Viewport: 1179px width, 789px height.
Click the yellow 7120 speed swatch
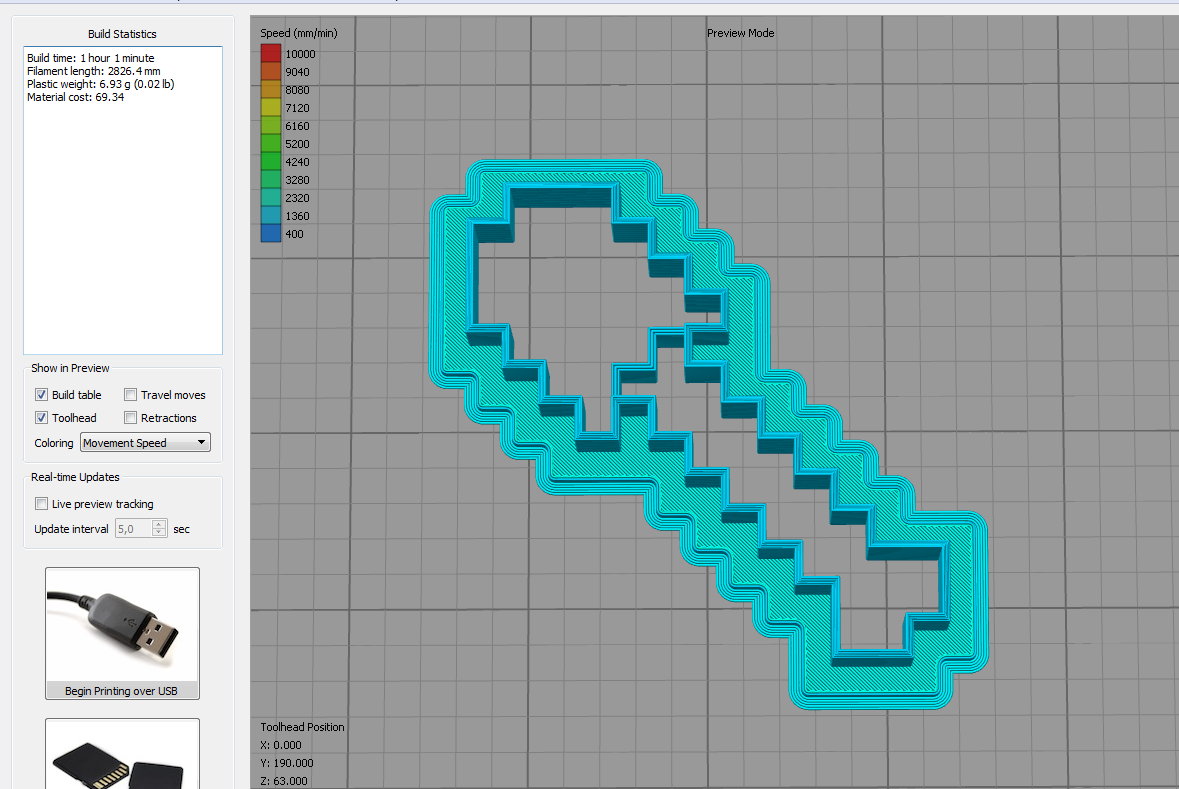click(271, 108)
